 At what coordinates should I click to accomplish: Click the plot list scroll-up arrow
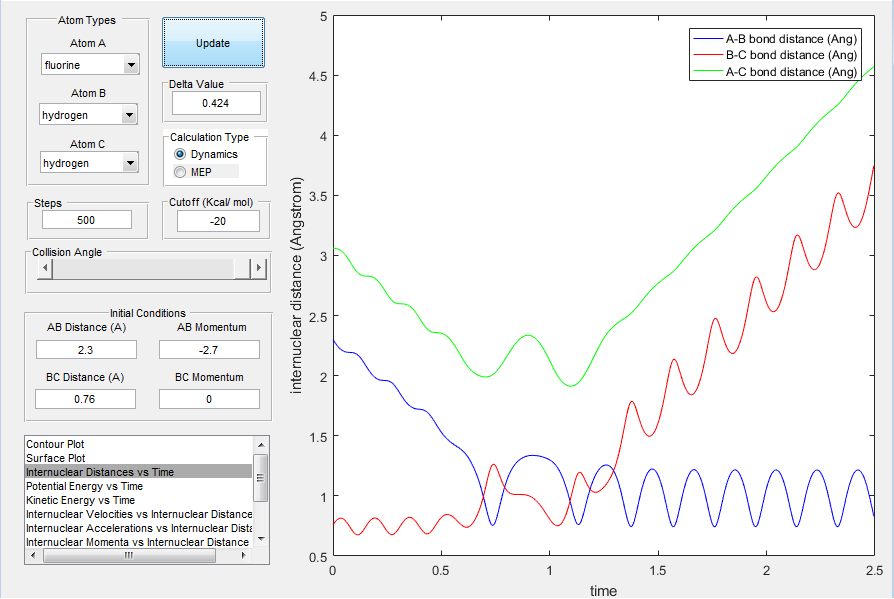point(261,445)
